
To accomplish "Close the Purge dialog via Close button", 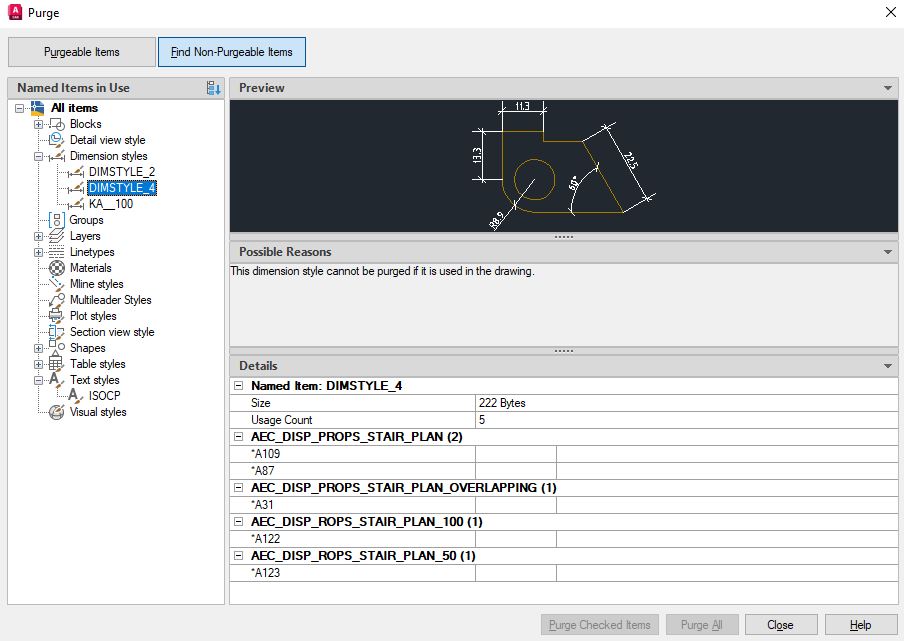I will (781, 623).
